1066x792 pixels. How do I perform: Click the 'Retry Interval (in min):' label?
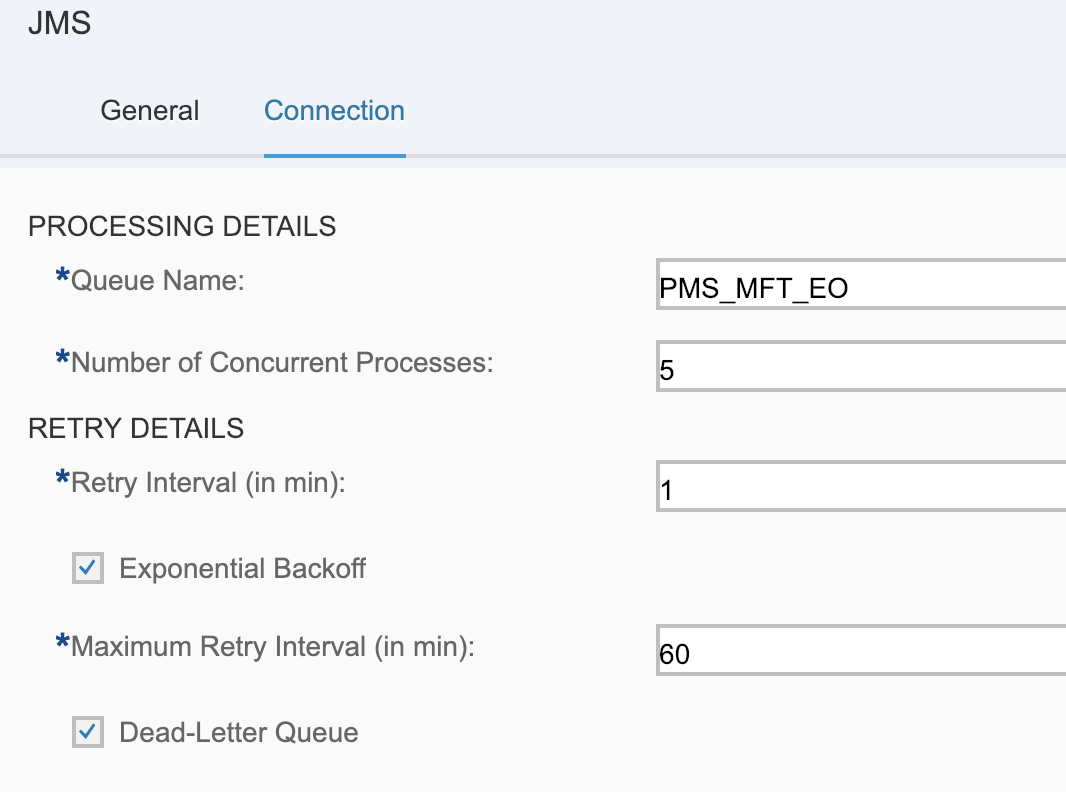(x=208, y=483)
